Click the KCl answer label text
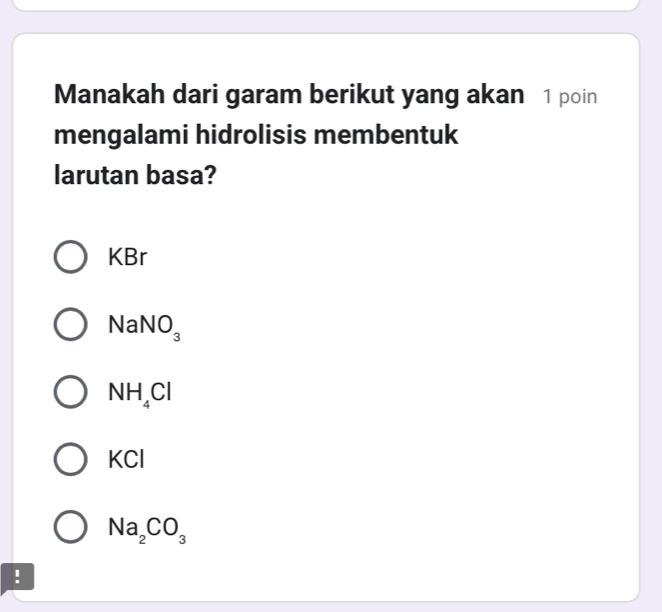Viewport: 662px width, 612px height. [x=127, y=460]
